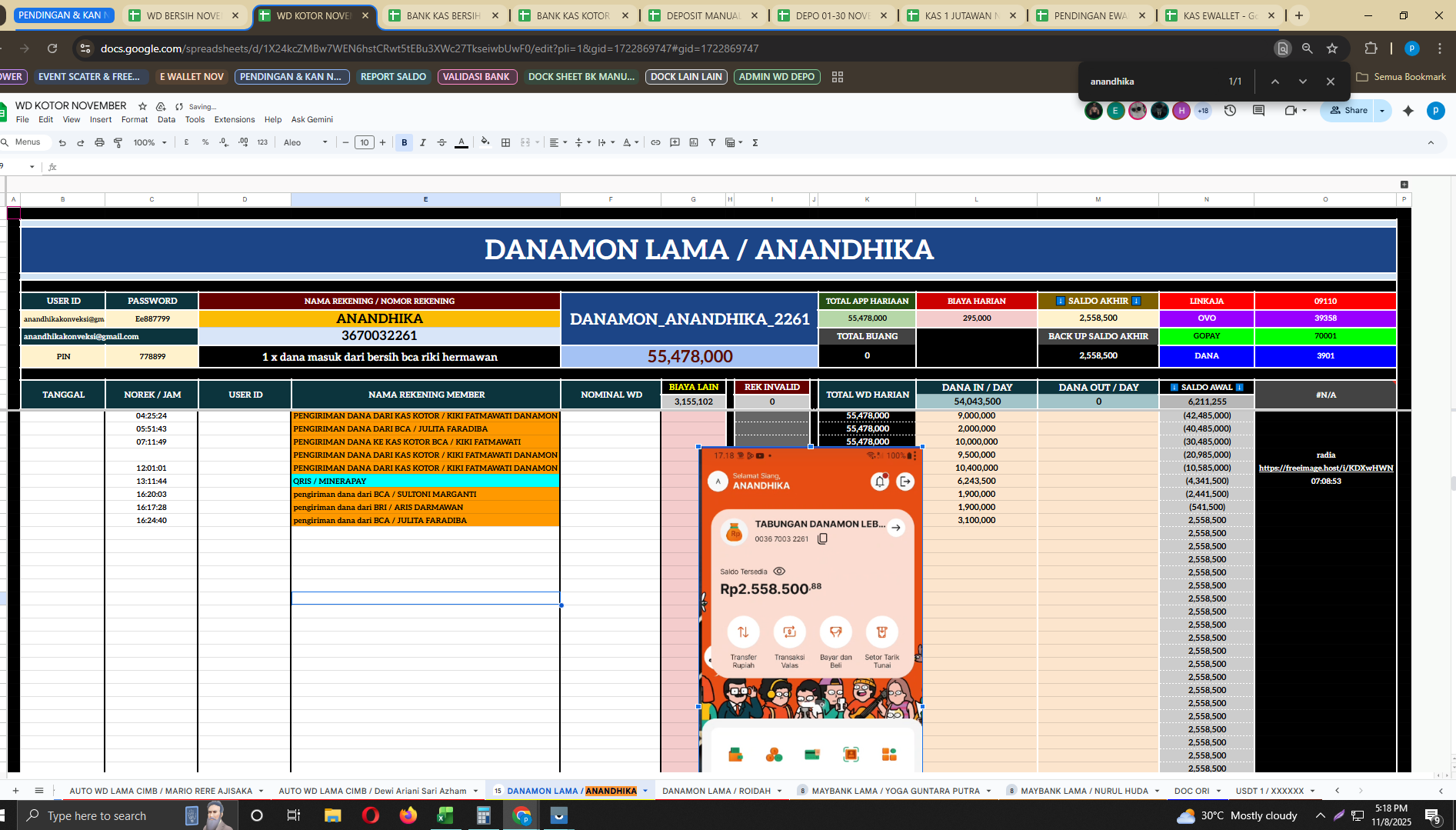This screenshot has width=1456, height=830.
Task: Apply italic formatting
Action: [423, 142]
